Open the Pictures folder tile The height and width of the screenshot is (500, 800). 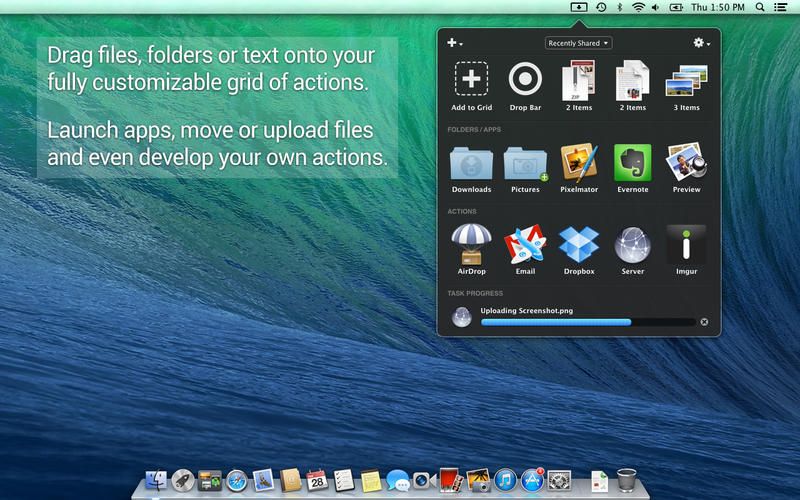pos(525,162)
